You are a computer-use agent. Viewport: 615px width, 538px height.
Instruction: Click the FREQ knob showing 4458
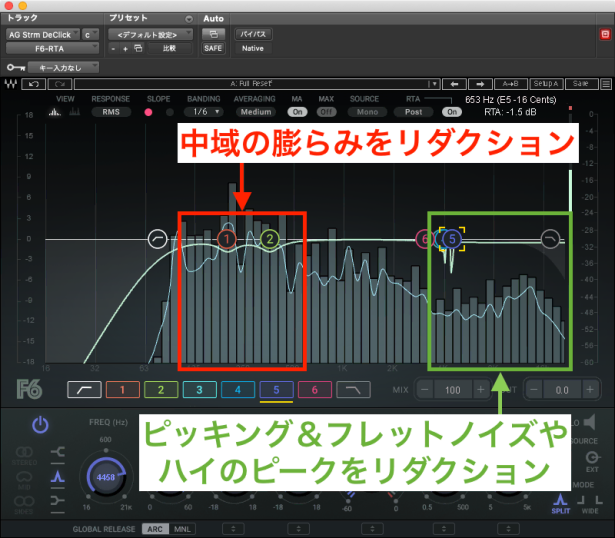click(x=106, y=477)
